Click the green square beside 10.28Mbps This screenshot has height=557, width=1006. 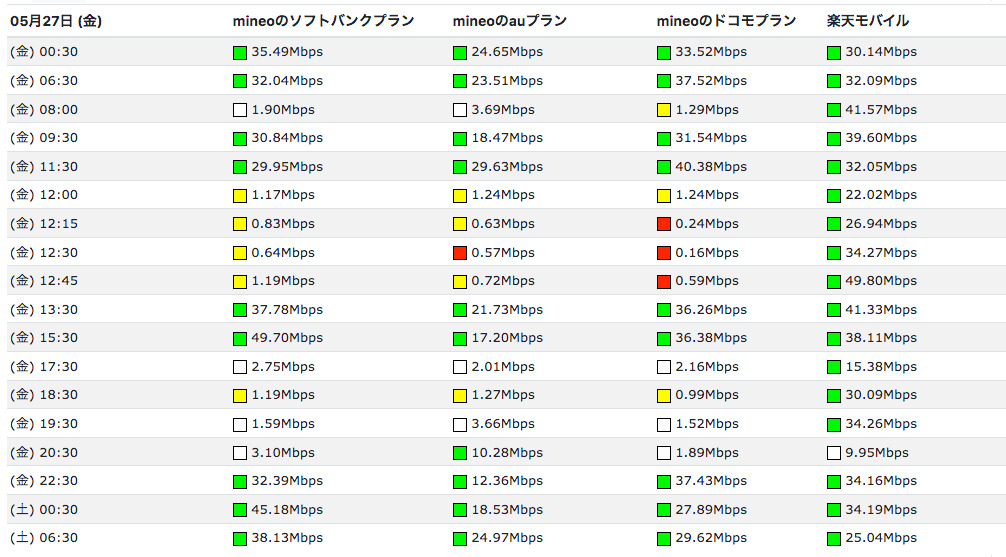tap(460, 453)
